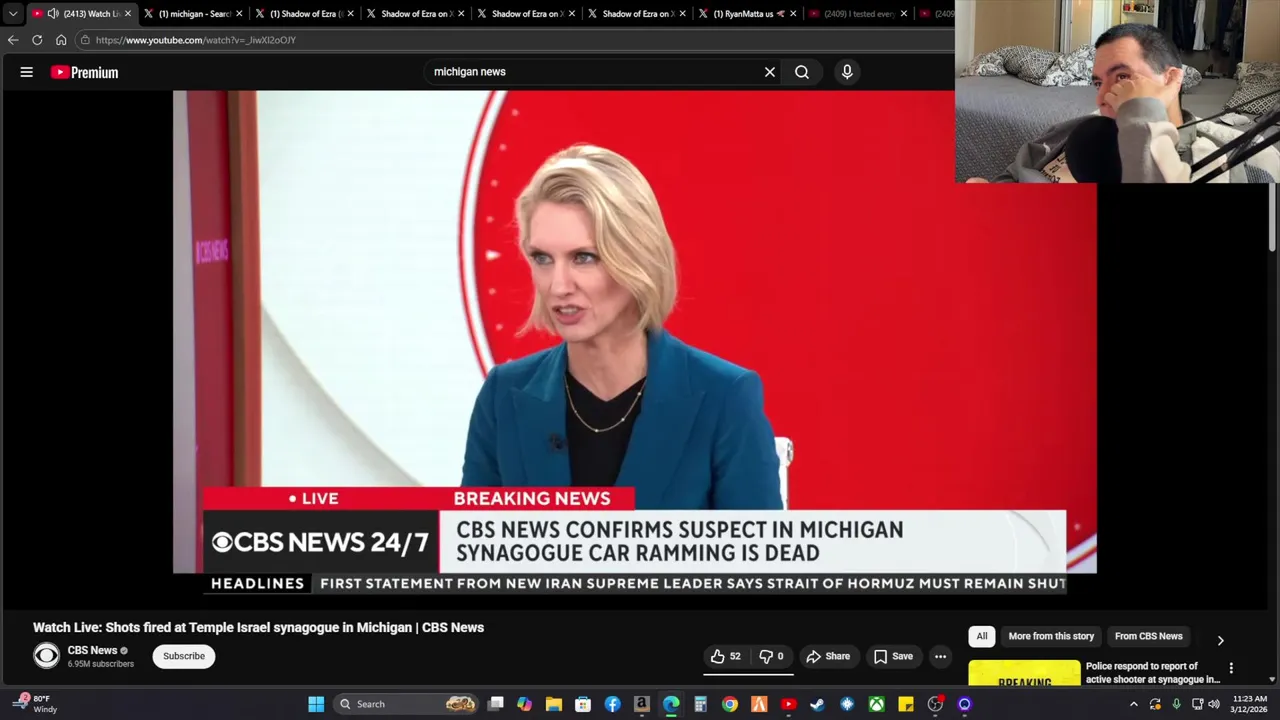
Task: Clear the michigan news search text
Action: [770, 72]
